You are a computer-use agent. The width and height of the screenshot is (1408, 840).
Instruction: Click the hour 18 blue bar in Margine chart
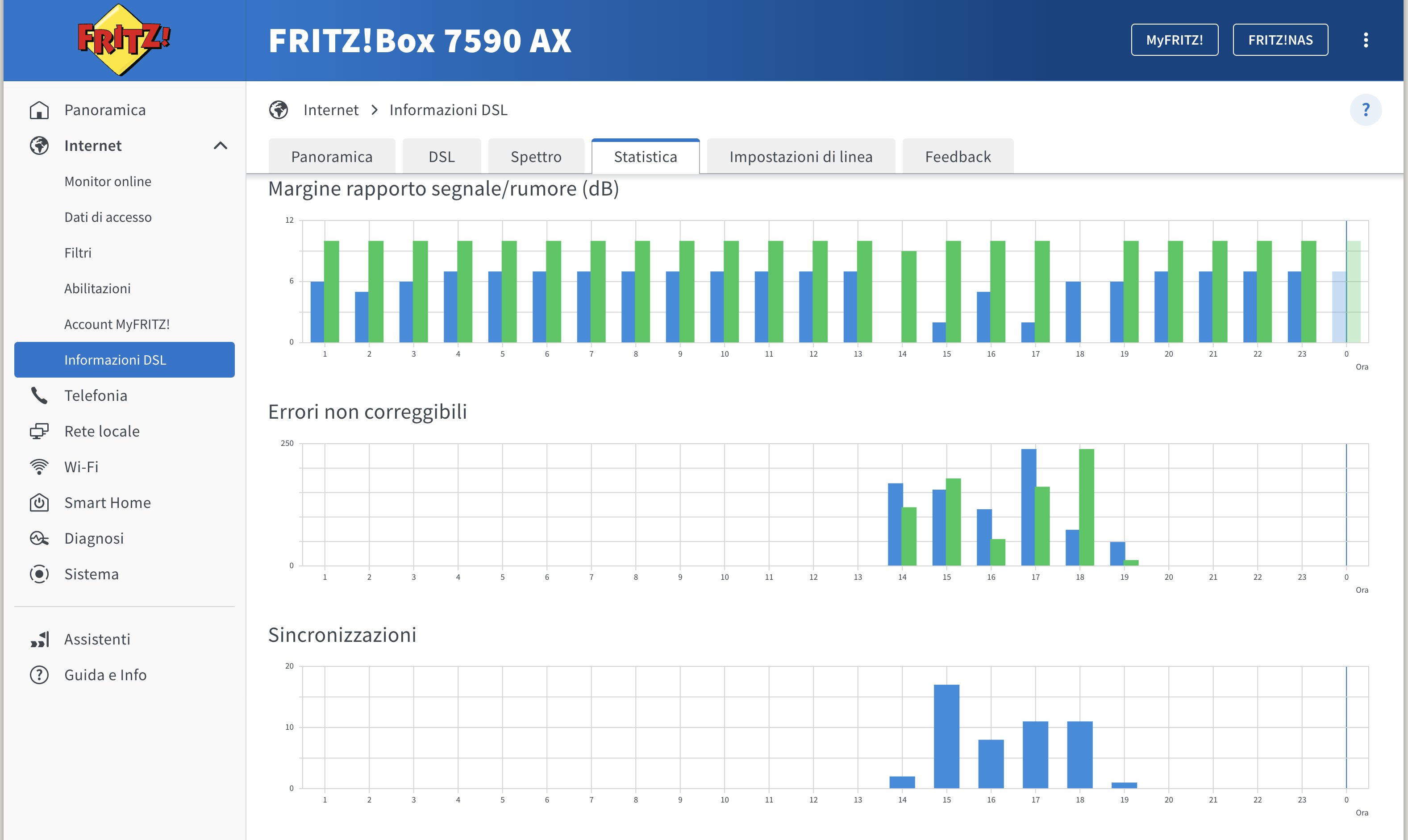1073,312
